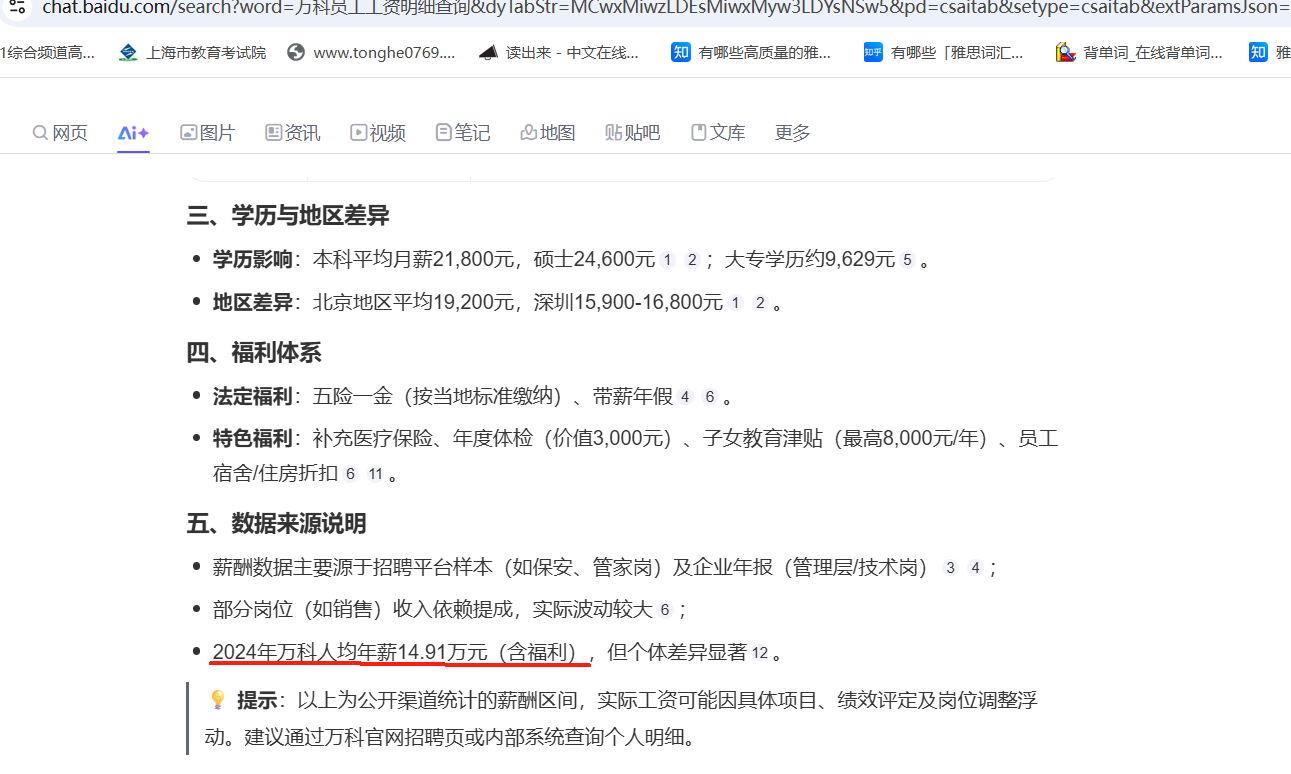Click the heading 四、福利体系
The width and height of the screenshot is (1291, 774).
point(254,353)
